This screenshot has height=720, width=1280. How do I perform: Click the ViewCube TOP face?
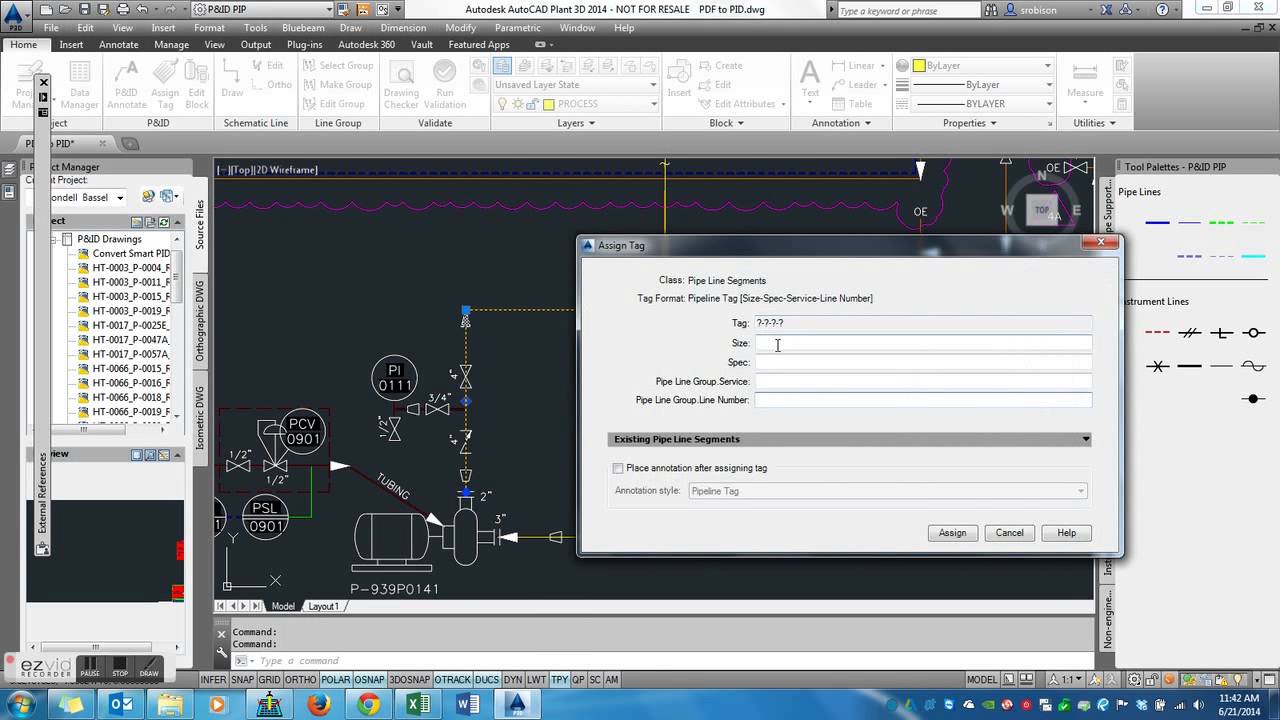click(1043, 210)
